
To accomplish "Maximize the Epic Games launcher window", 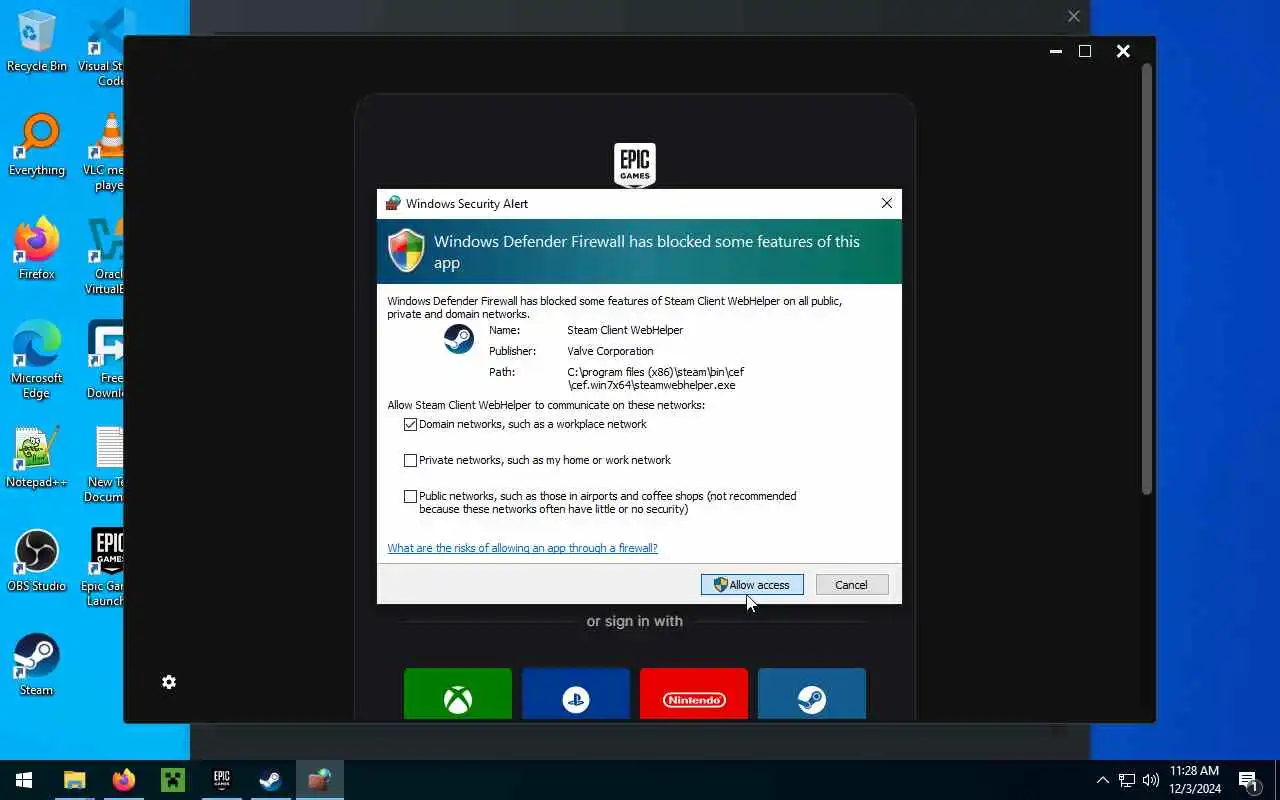I will pyautogui.click(x=1085, y=51).
